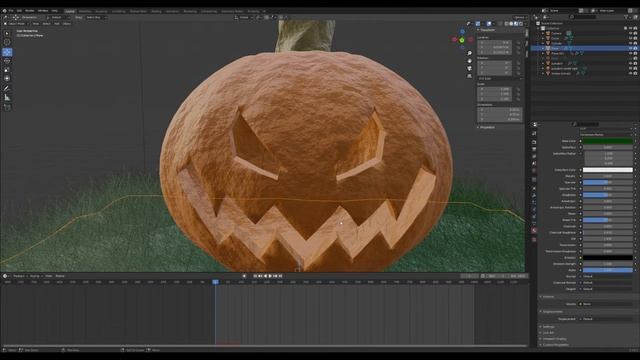640x360 pixels.
Task: Open the viewport Options dropdown
Action: click(x=520, y=18)
